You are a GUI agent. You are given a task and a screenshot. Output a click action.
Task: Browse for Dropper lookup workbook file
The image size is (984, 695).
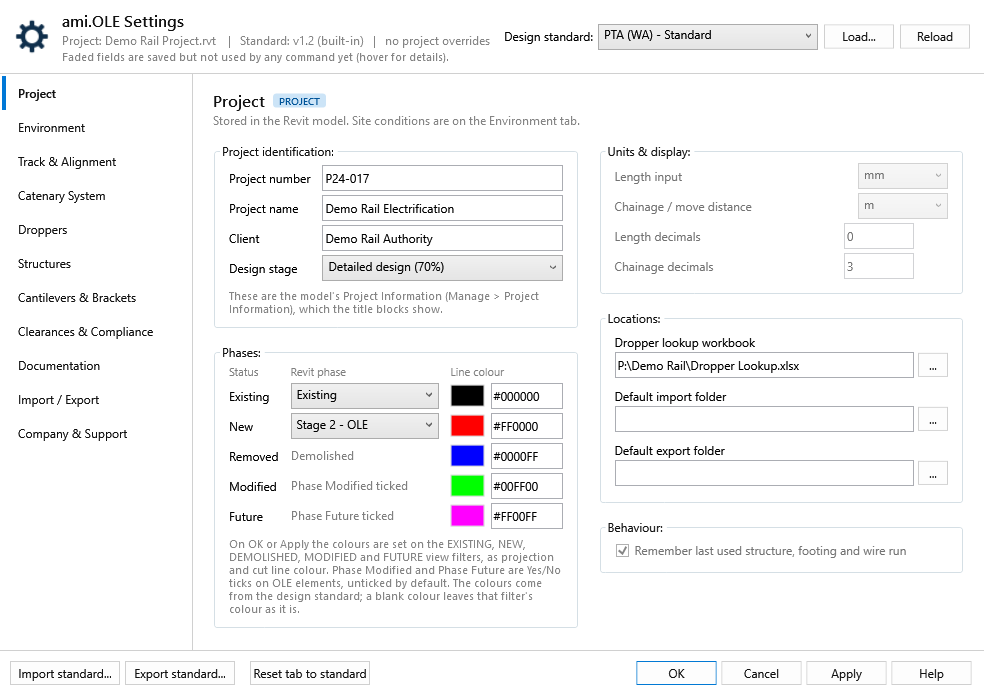pos(933,365)
